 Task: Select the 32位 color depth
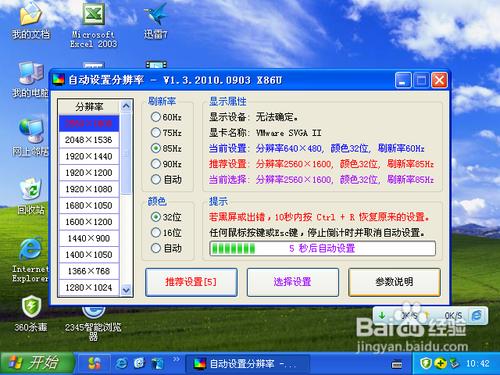[x=166, y=217]
